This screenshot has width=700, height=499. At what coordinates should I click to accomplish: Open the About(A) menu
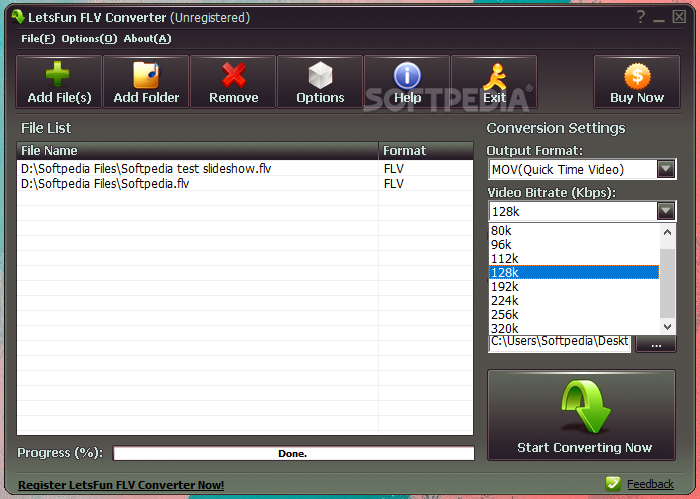click(147, 39)
